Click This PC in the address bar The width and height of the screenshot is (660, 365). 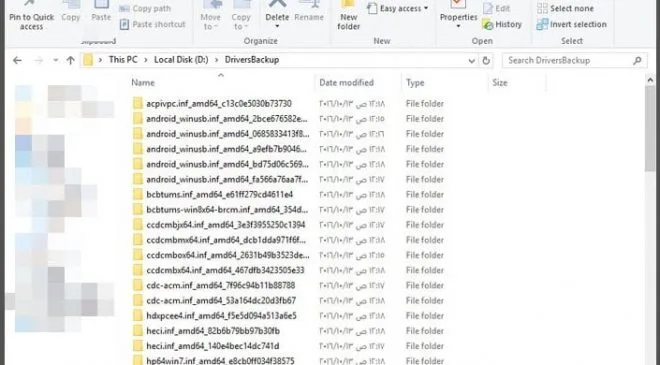[x=123, y=60]
